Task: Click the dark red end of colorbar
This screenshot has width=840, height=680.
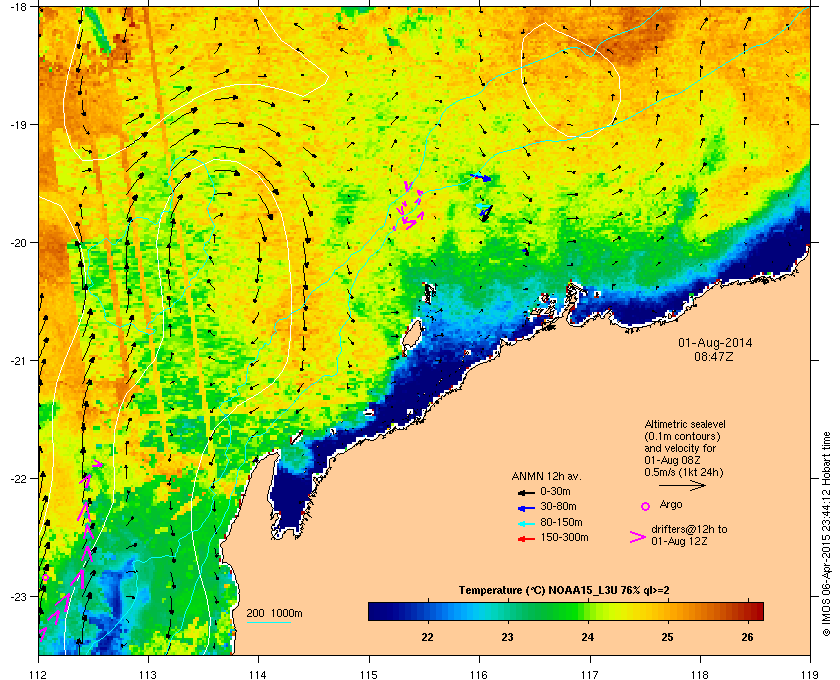Action: [755, 611]
